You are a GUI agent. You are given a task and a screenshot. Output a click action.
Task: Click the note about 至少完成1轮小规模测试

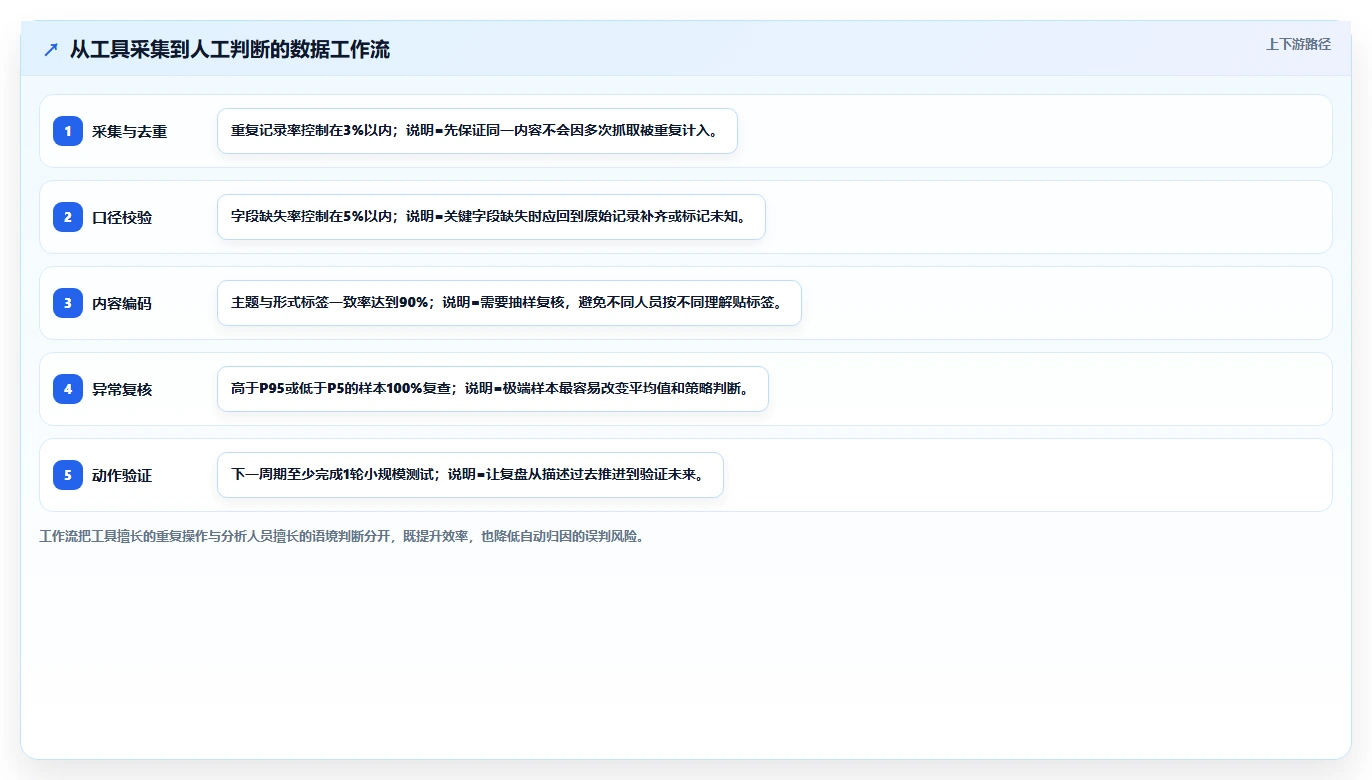(470, 475)
